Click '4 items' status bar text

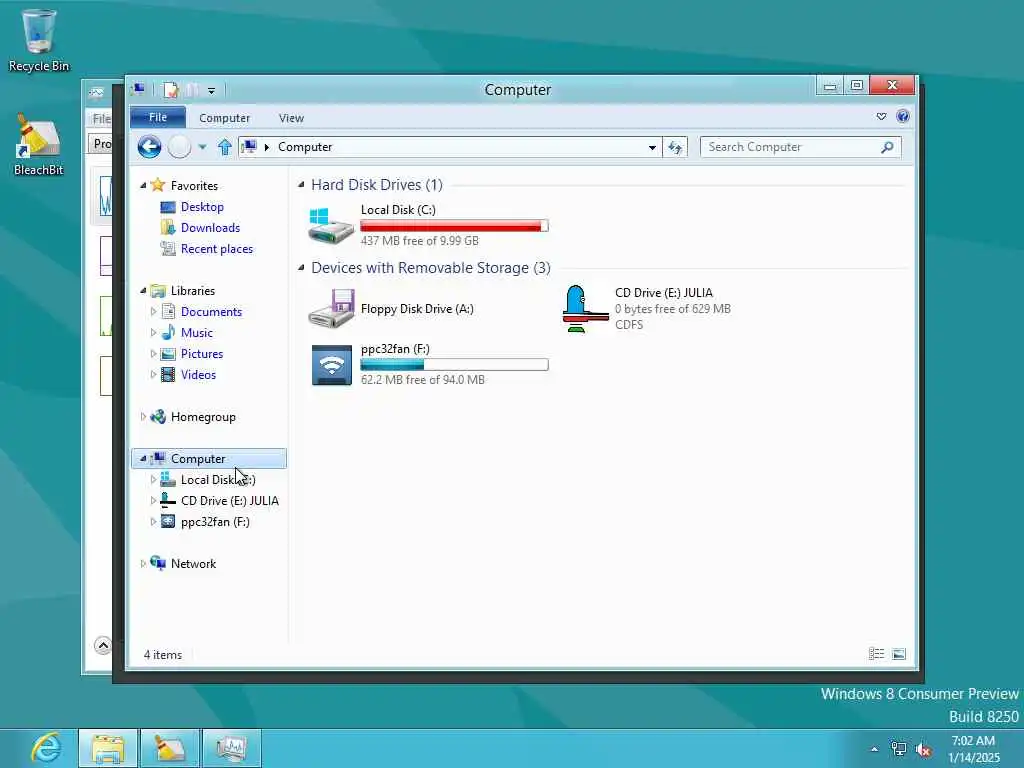click(163, 654)
